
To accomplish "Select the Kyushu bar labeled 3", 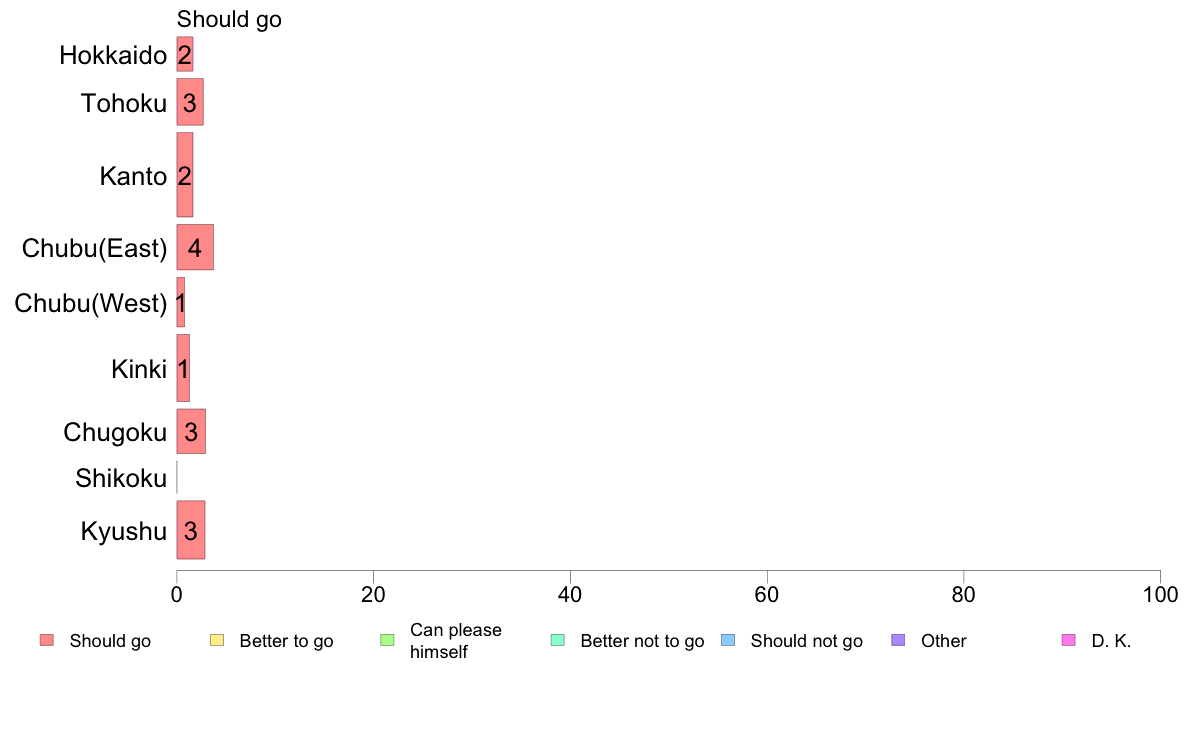I will pyautogui.click(x=191, y=530).
